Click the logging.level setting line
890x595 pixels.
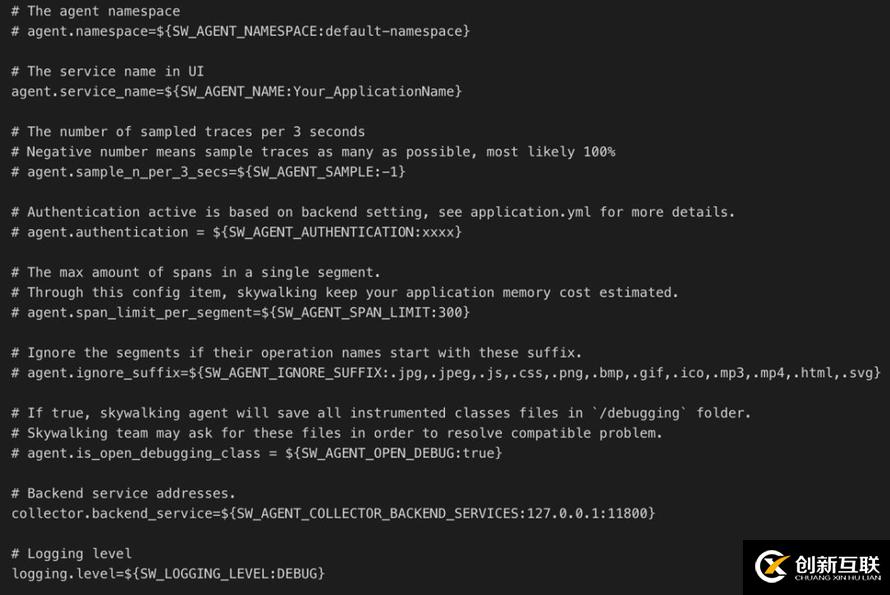click(168, 573)
